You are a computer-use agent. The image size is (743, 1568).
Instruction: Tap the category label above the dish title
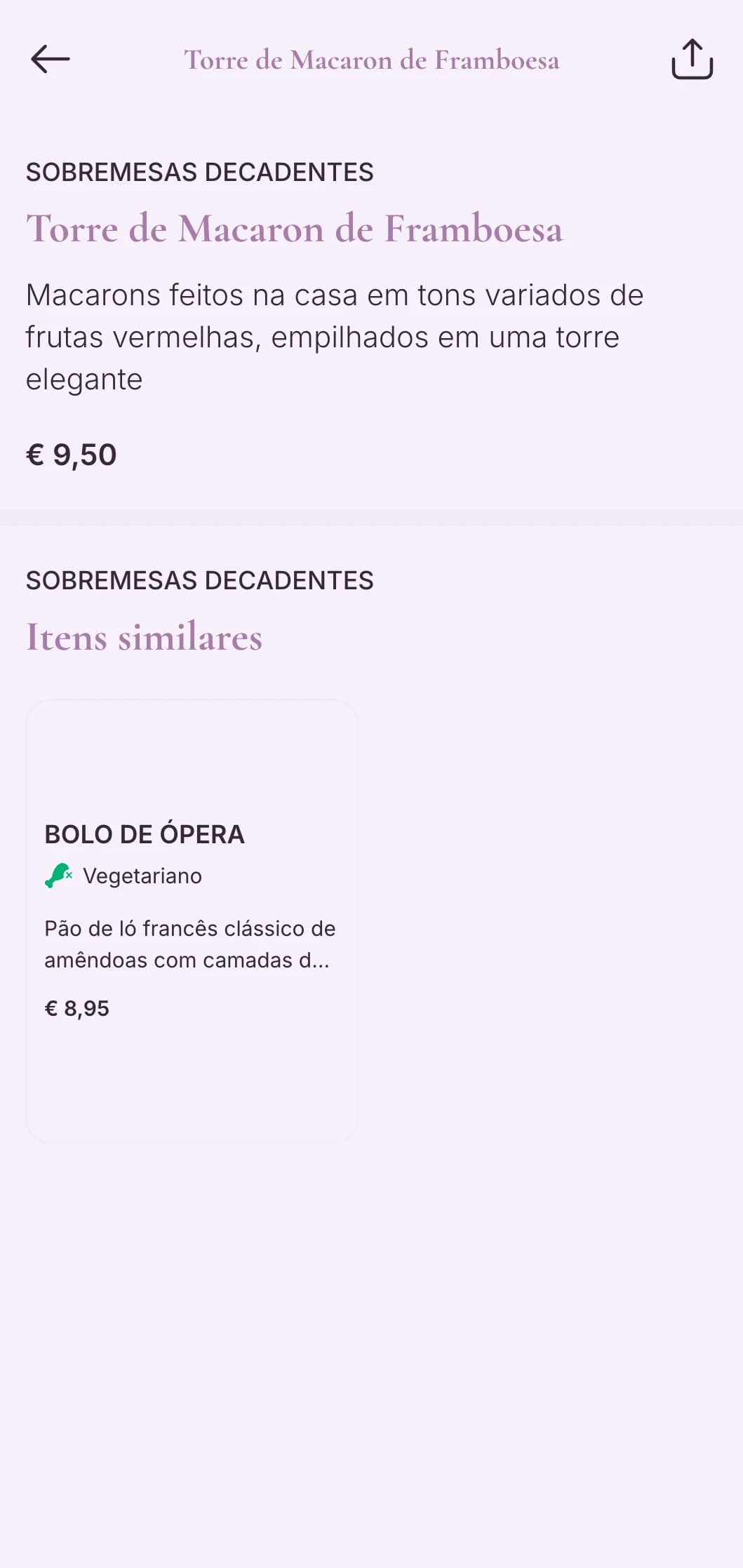[199, 172]
